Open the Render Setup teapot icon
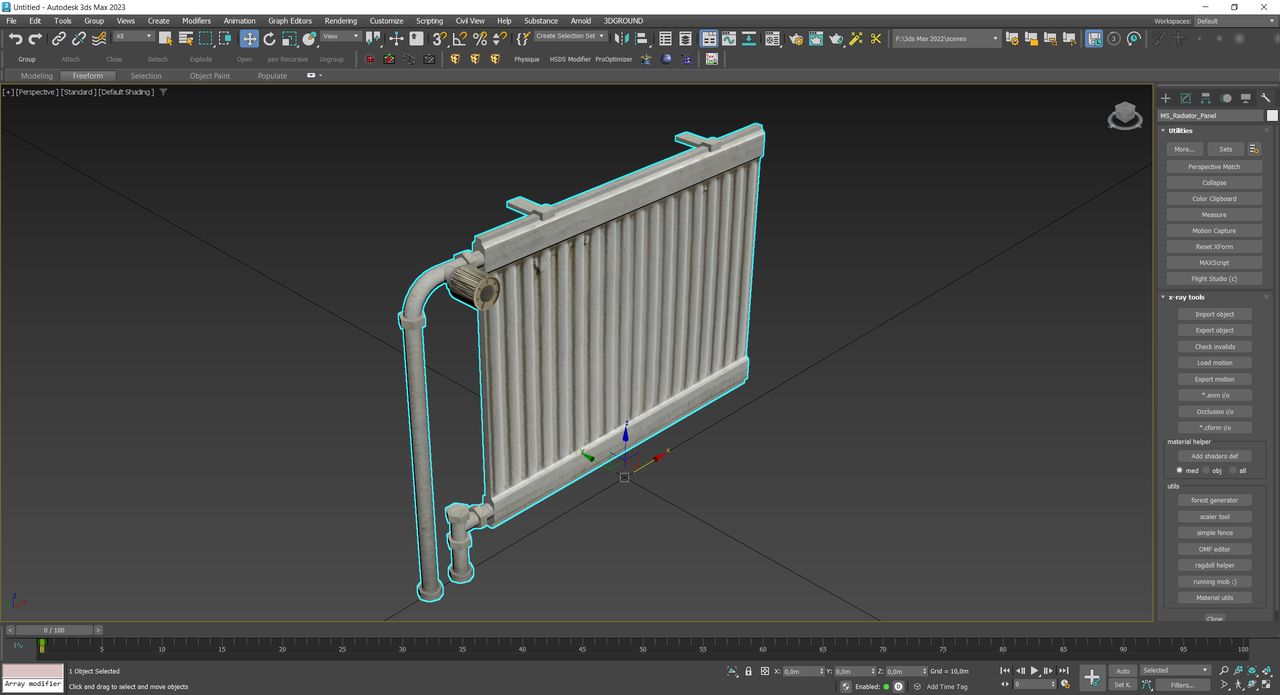 coord(795,38)
